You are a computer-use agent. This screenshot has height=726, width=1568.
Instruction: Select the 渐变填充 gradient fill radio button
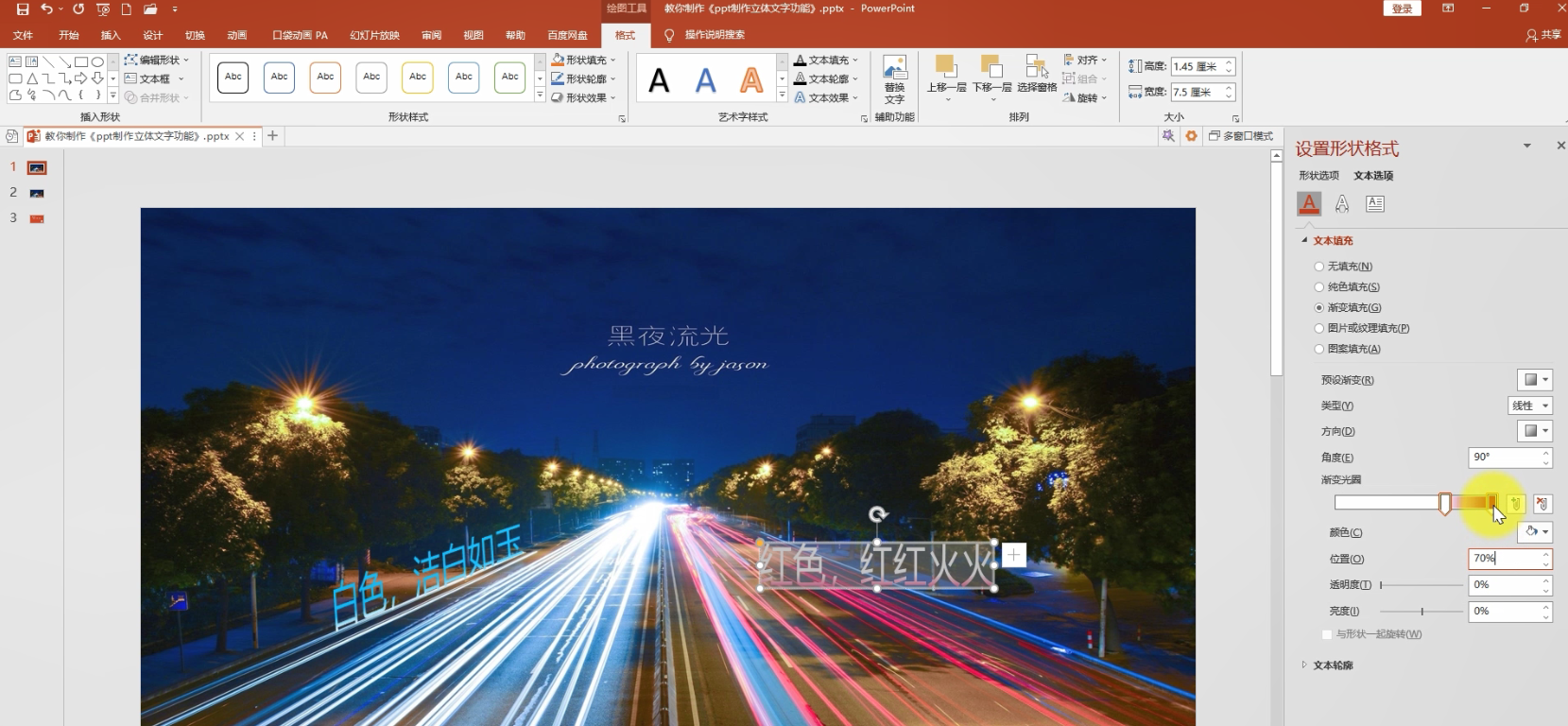click(1319, 308)
